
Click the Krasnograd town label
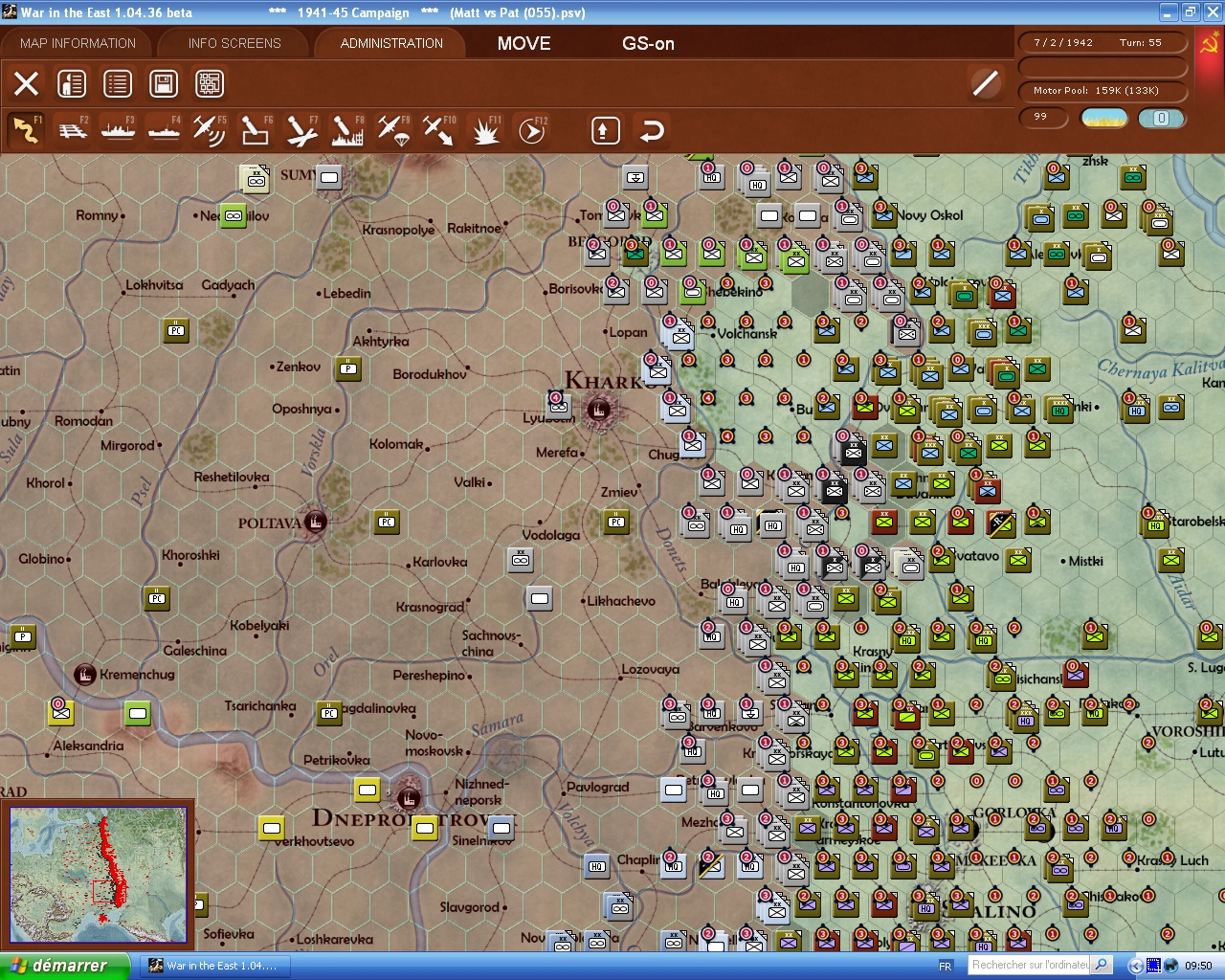pos(430,607)
